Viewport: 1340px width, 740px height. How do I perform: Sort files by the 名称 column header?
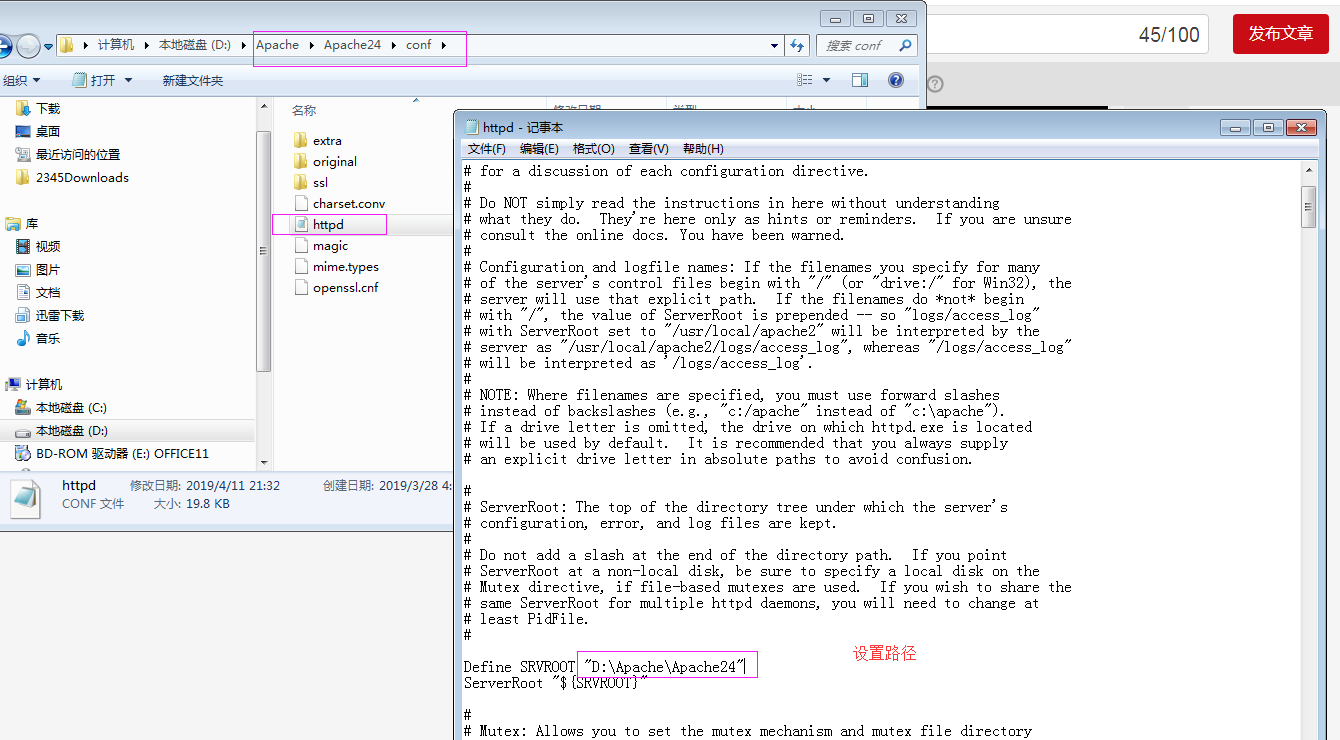pos(303,110)
